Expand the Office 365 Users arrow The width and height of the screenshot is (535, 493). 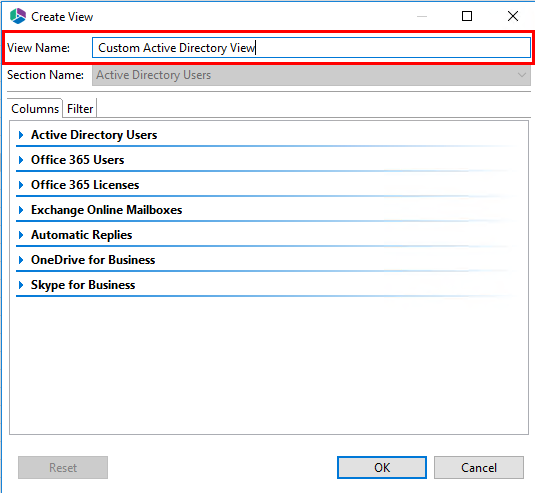tap(21, 160)
